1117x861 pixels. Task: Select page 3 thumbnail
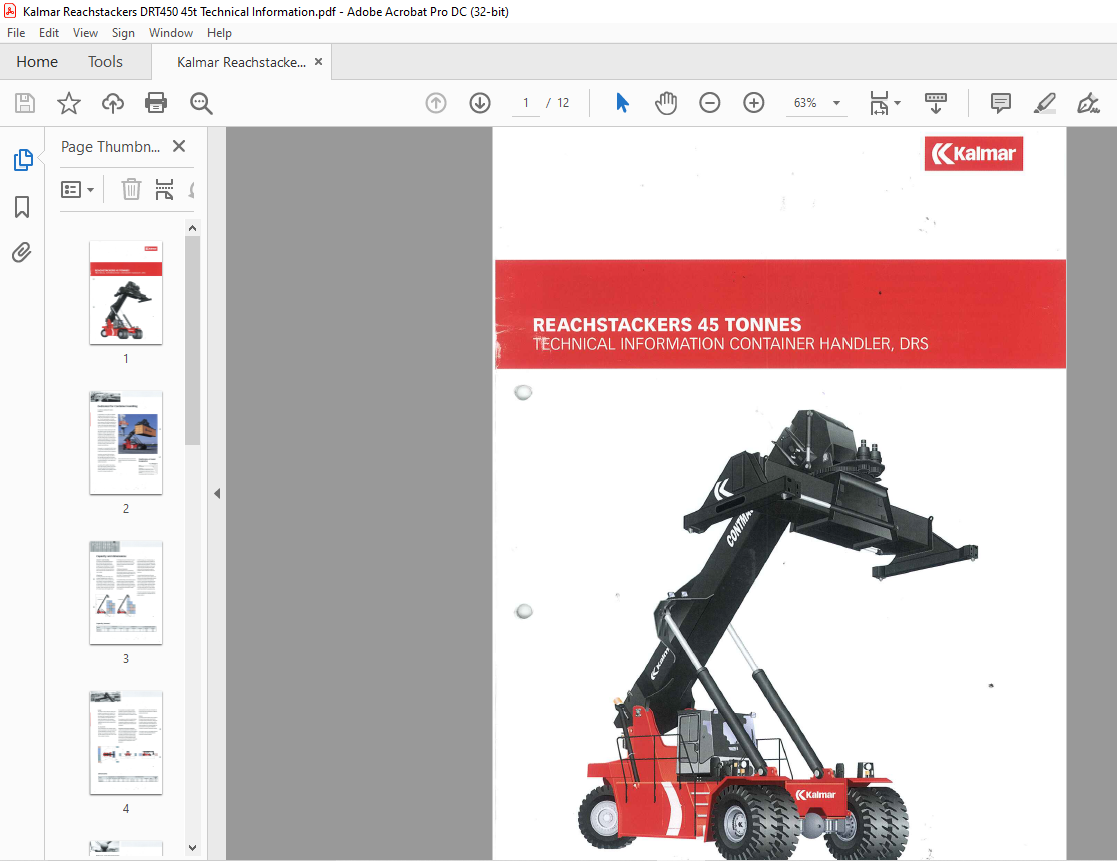coord(126,593)
